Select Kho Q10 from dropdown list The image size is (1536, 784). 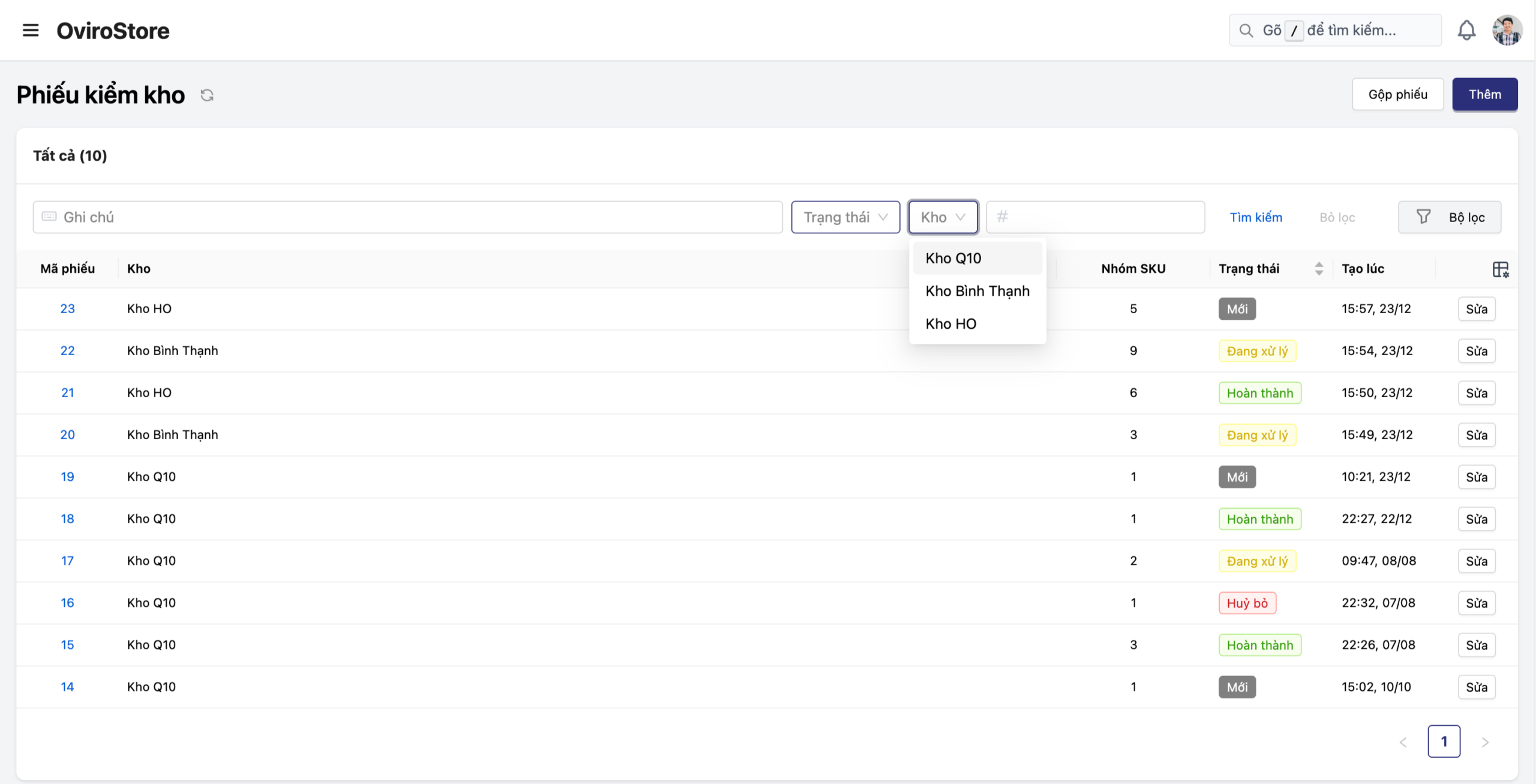point(953,259)
